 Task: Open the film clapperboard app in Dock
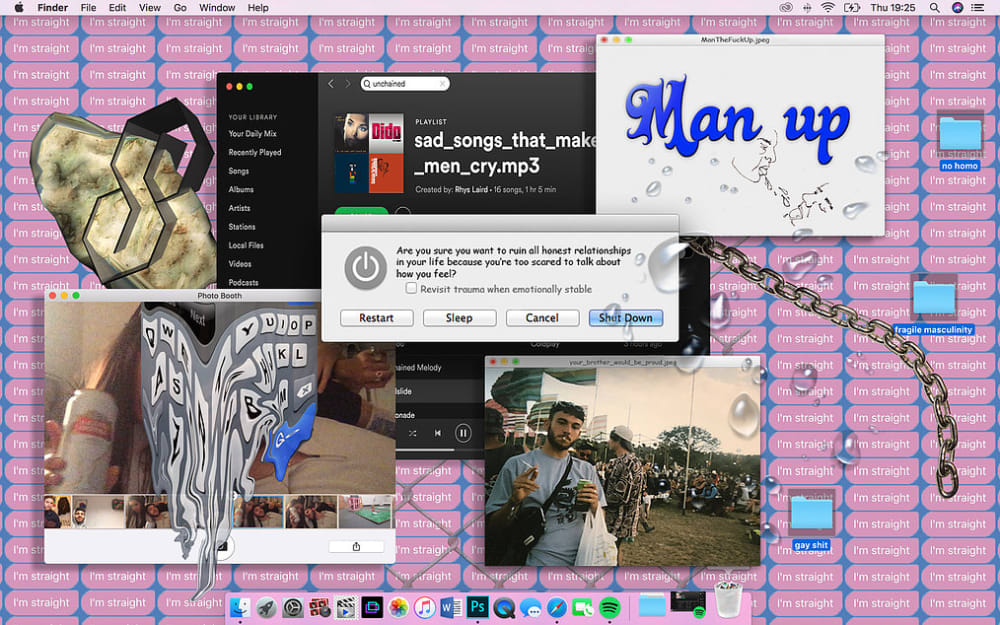tap(346, 608)
